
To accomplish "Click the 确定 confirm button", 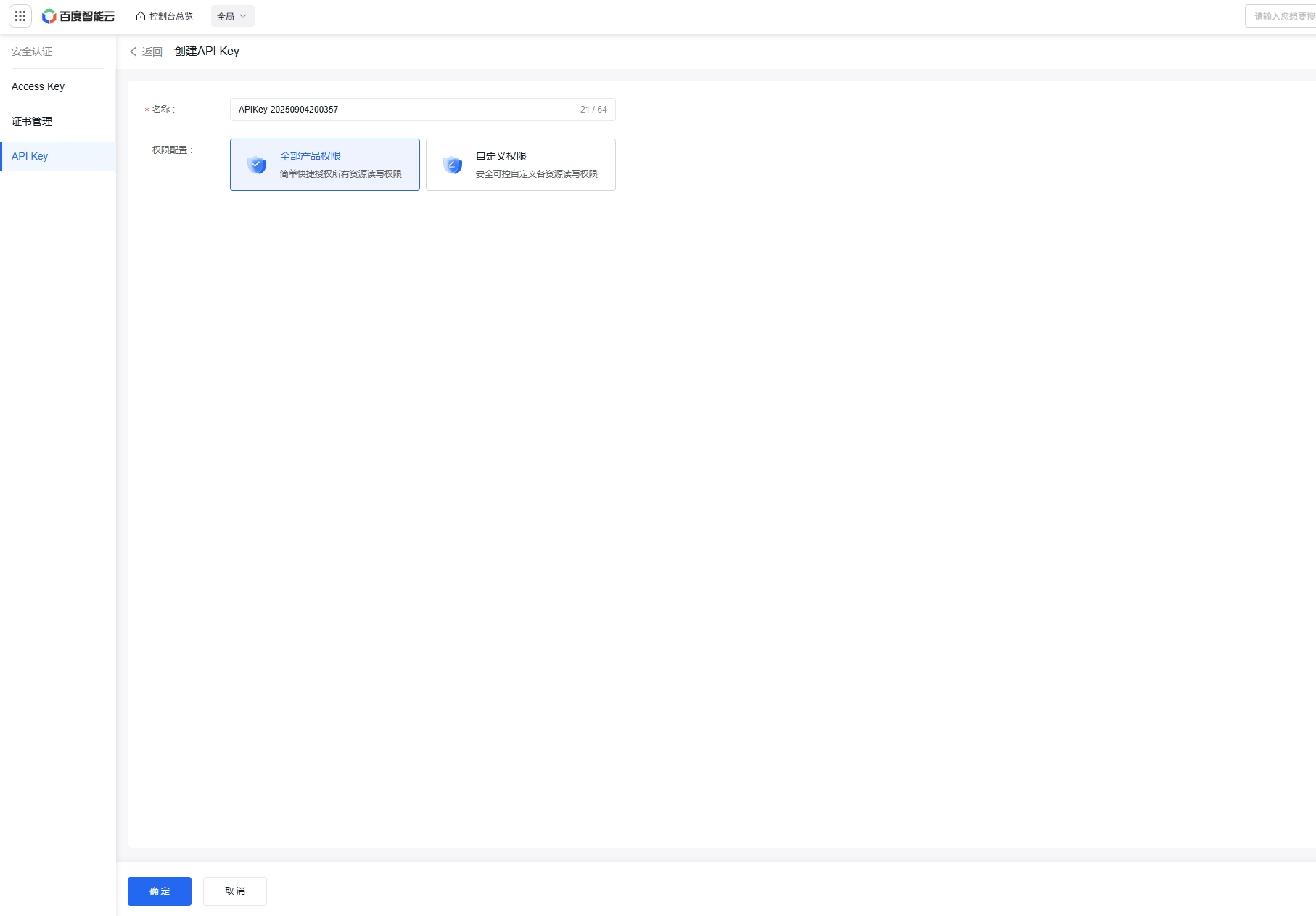I will 160,891.
